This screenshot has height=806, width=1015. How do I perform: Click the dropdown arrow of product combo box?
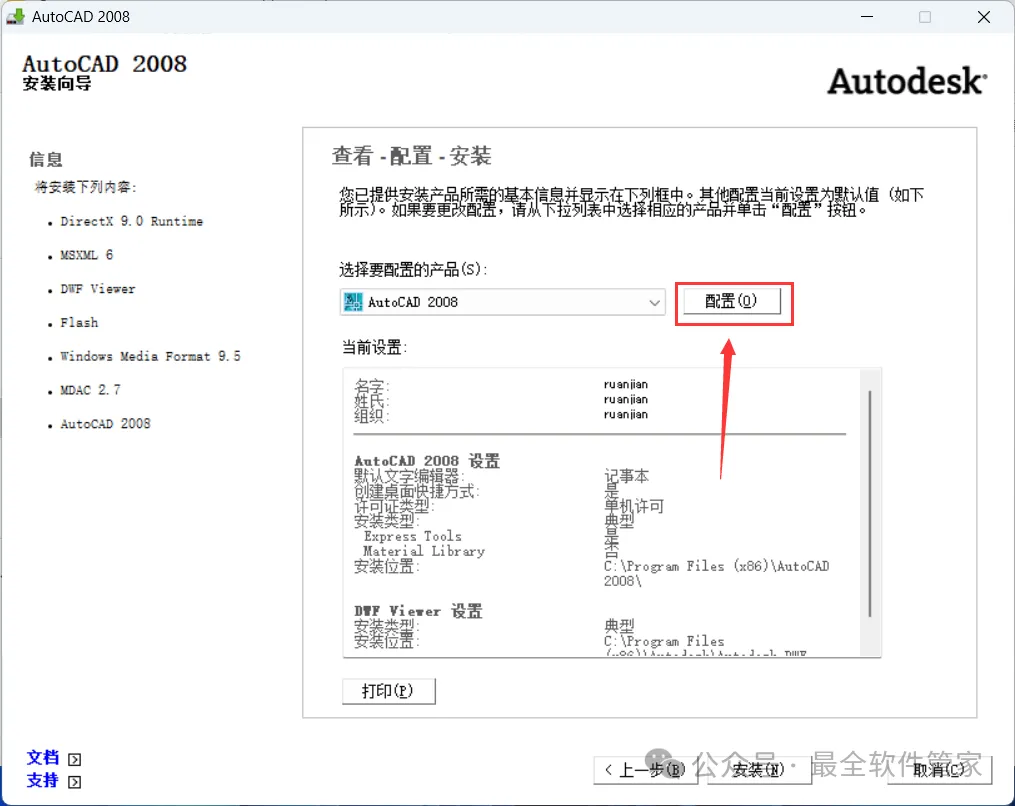click(654, 302)
